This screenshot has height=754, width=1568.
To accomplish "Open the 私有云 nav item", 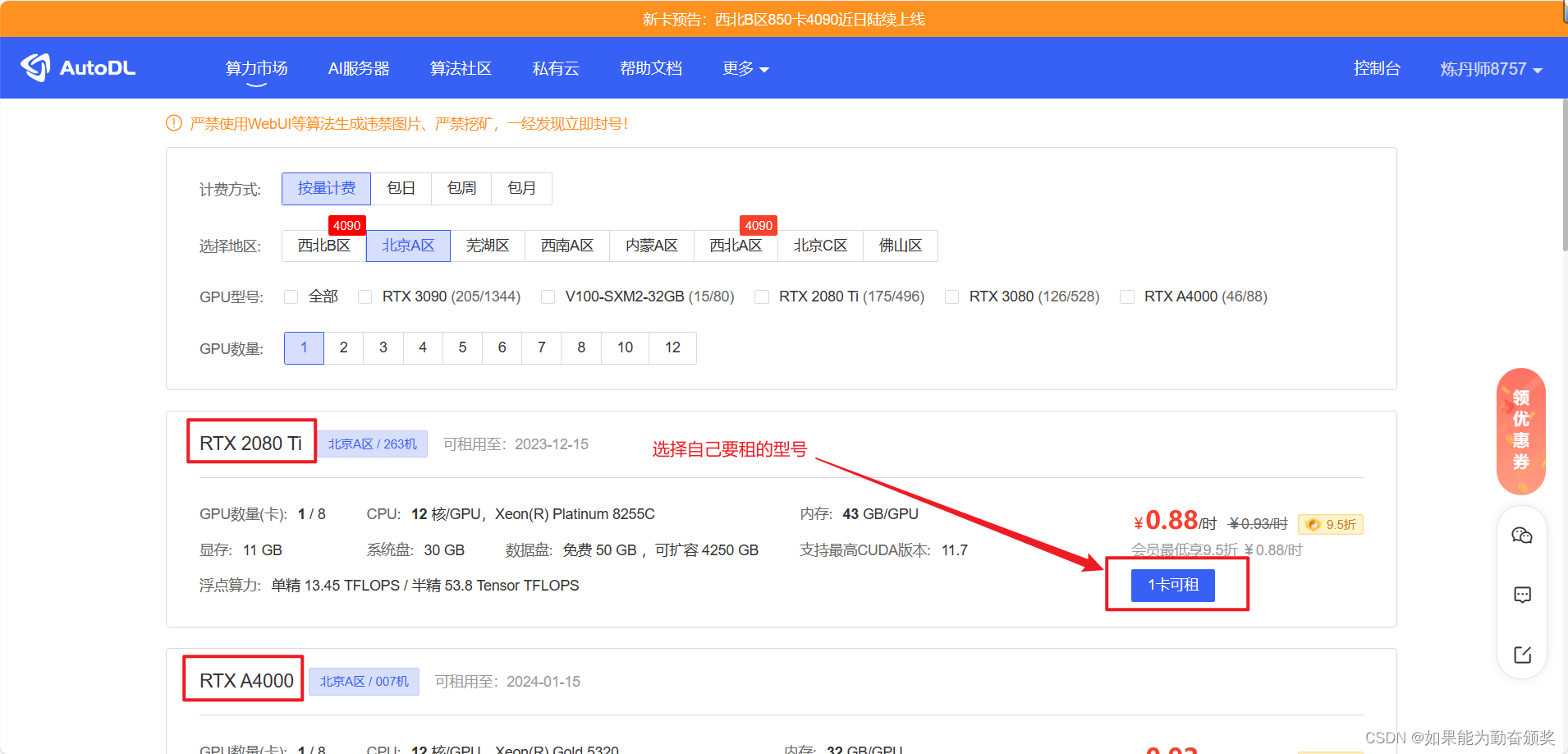I will click(556, 68).
